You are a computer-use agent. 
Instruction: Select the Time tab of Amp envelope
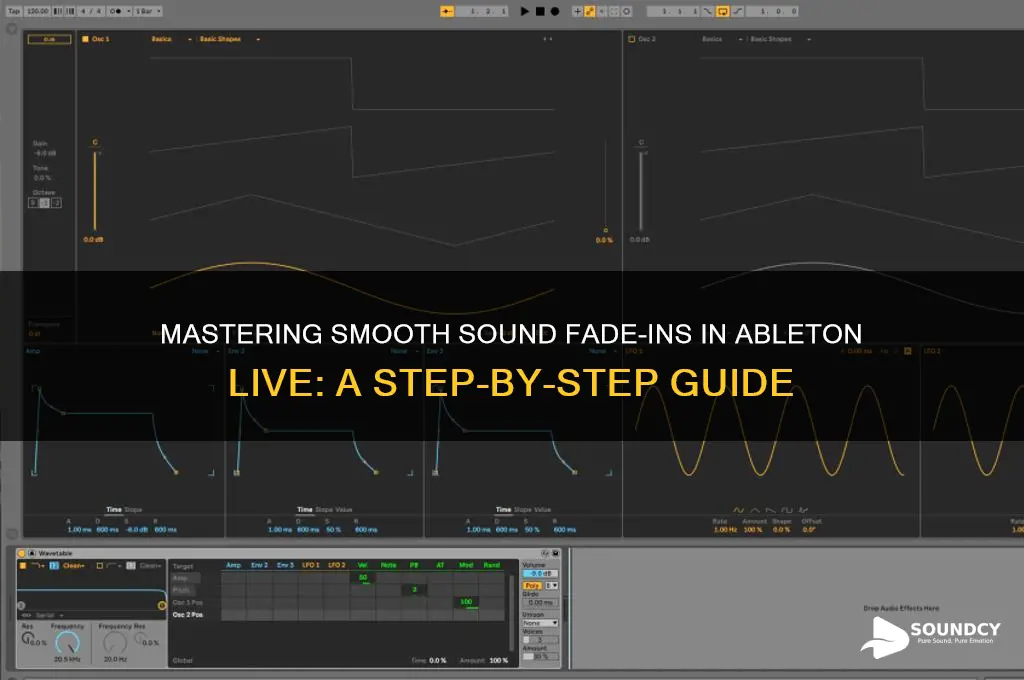point(114,510)
